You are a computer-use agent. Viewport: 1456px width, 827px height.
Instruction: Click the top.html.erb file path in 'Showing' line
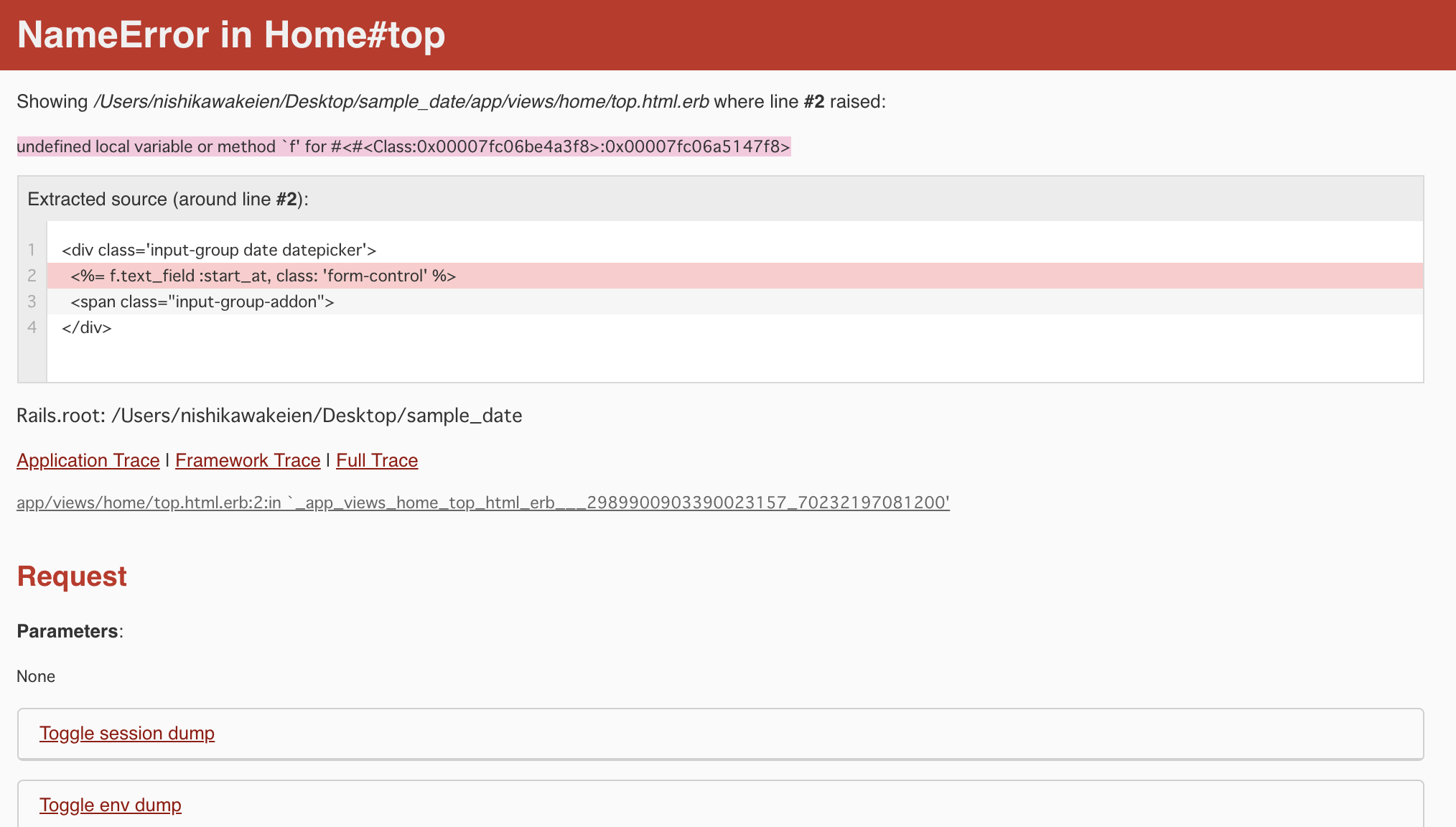coord(401,102)
